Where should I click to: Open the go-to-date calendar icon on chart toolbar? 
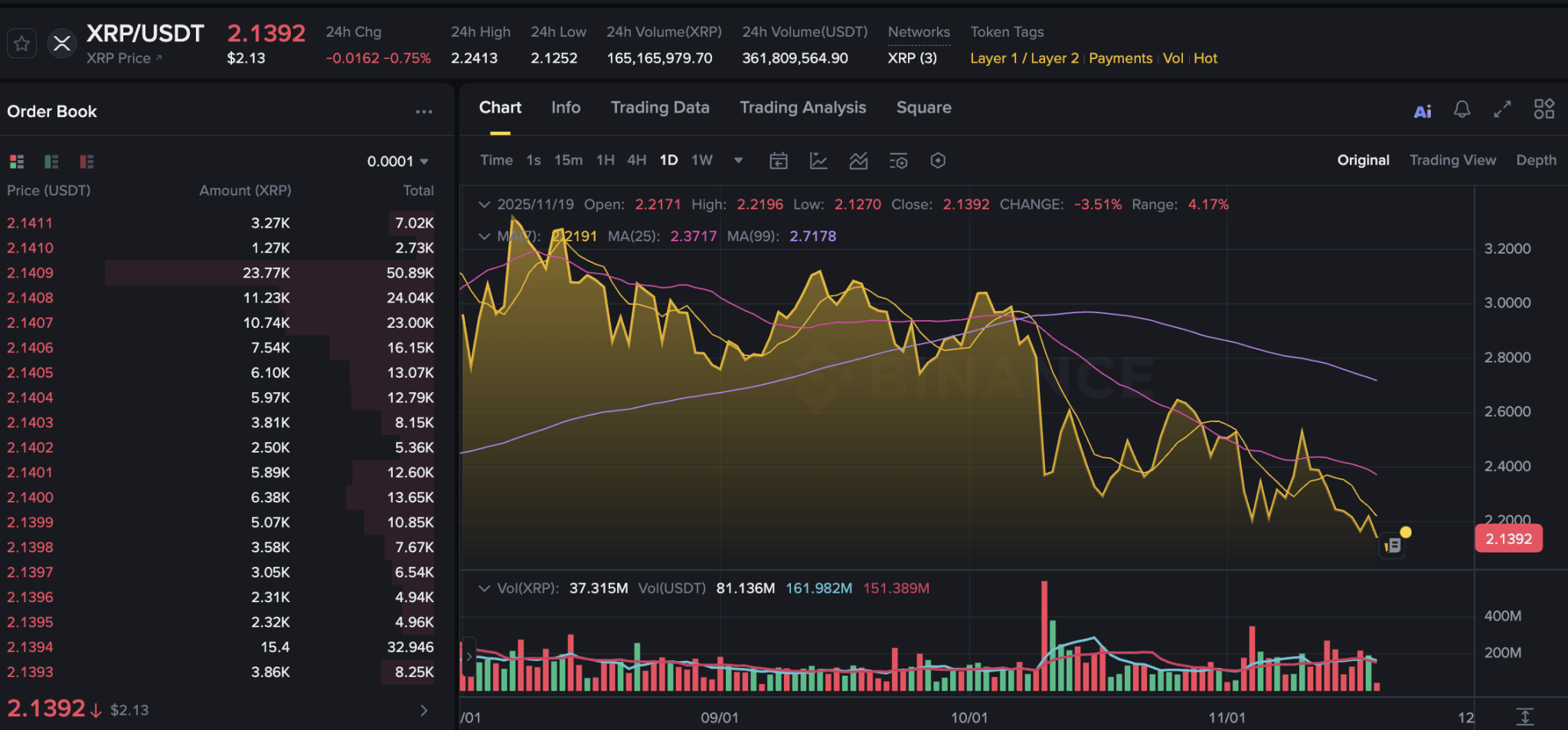click(x=779, y=161)
